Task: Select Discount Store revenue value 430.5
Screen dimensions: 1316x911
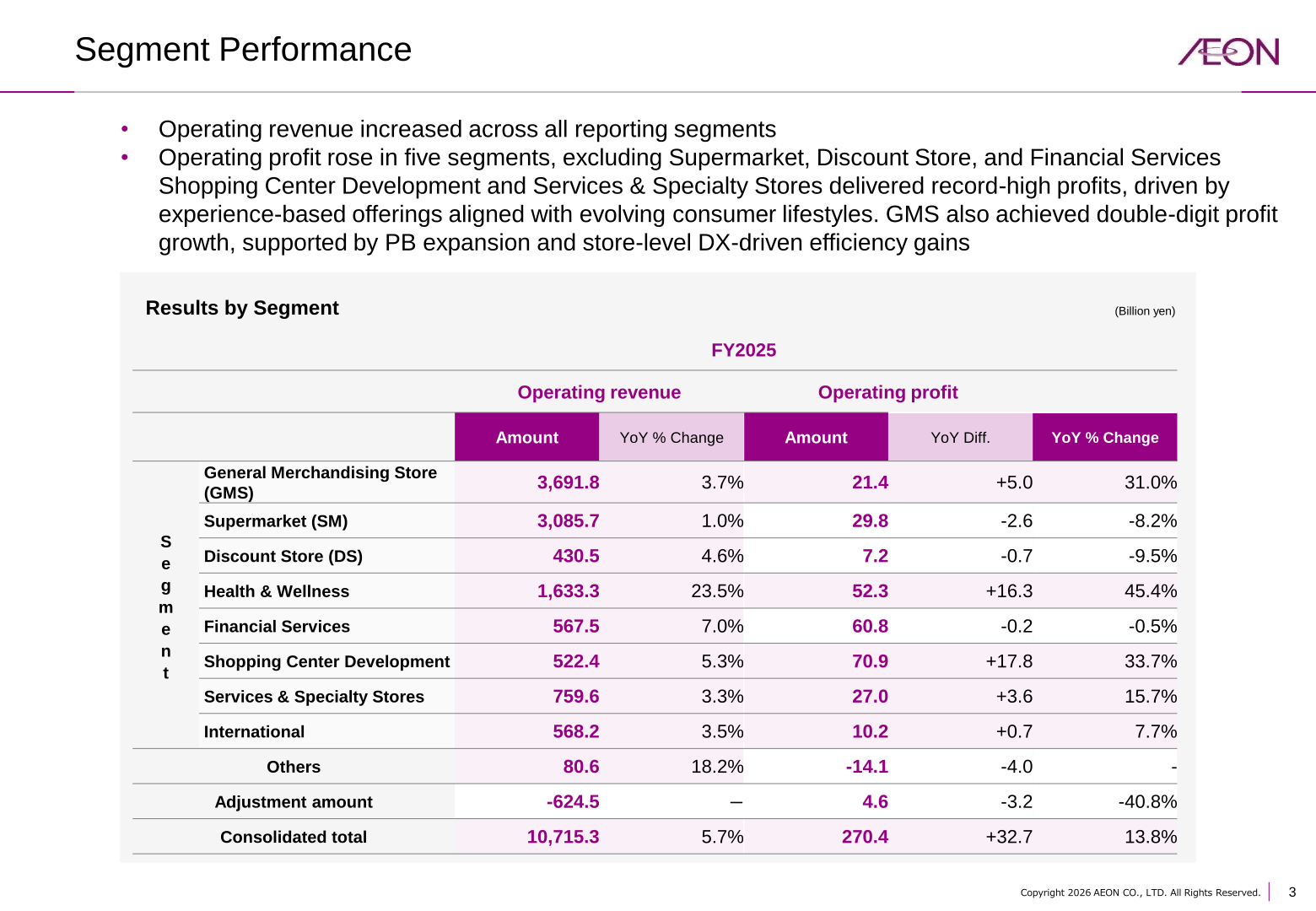Action: tap(576, 557)
